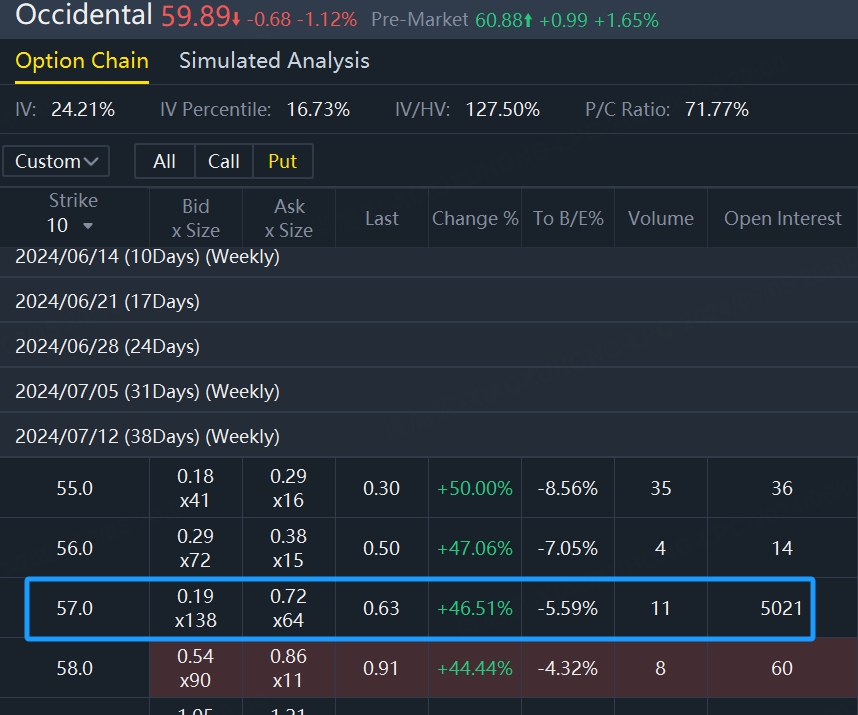The height and width of the screenshot is (715, 858).
Task: Open the Strike count dropdown arrow
Action: tap(88, 226)
